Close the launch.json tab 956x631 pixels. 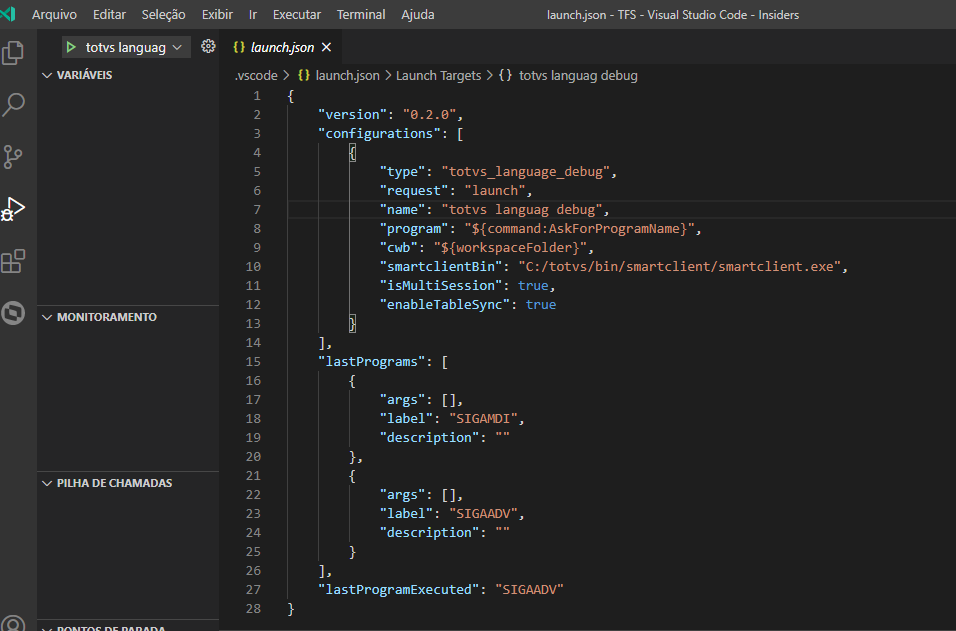point(327,47)
